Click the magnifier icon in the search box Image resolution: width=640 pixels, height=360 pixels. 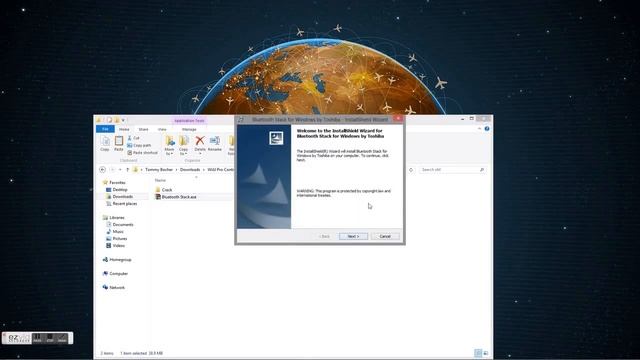click(x=482, y=169)
